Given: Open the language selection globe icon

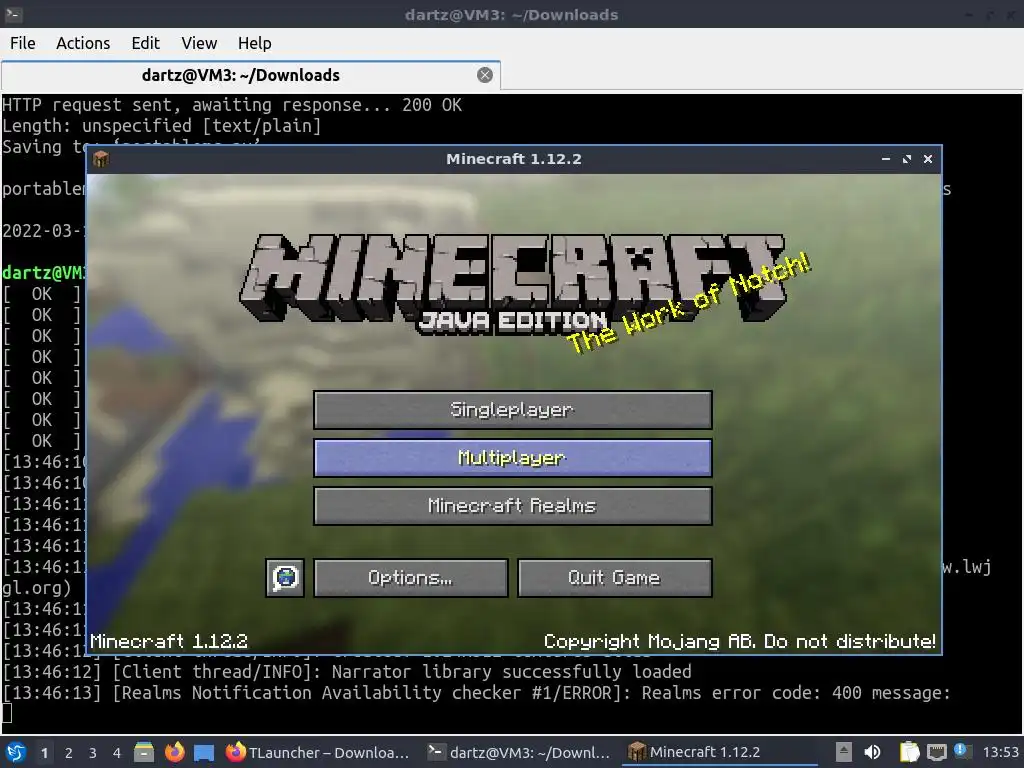Looking at the screenshot, I should tap(285, 577).
